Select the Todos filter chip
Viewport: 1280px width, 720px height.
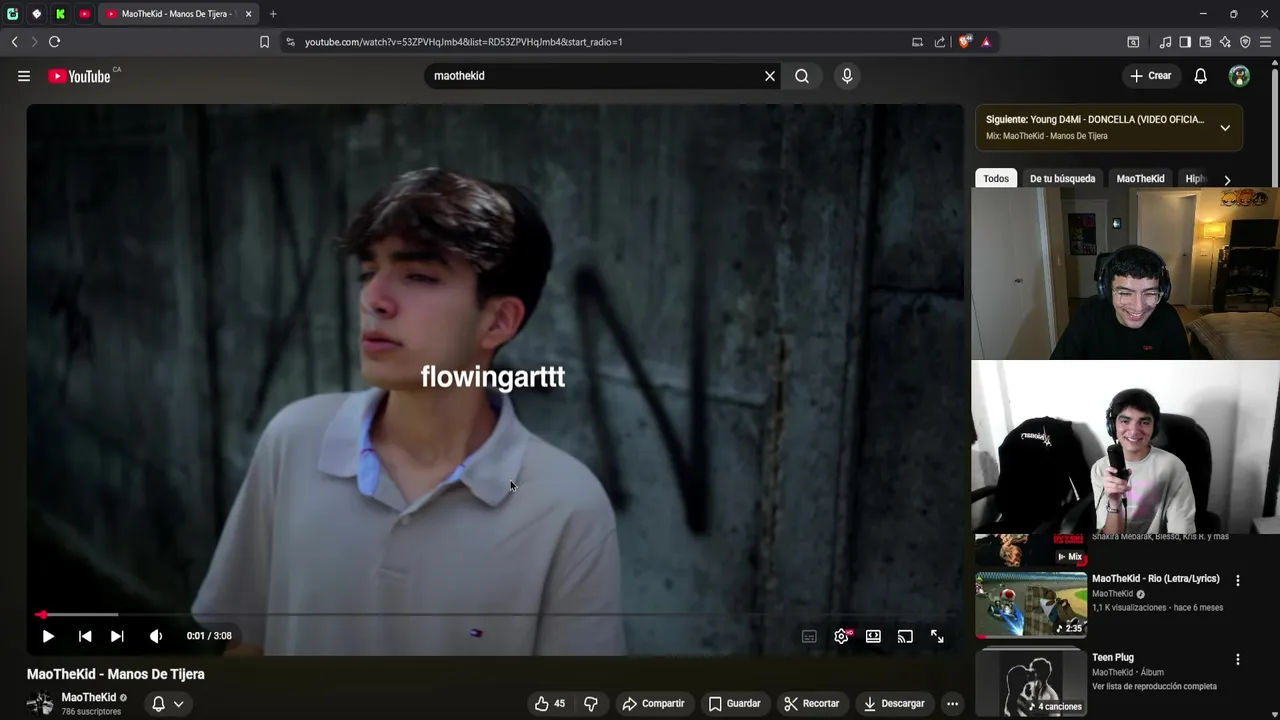996,179
